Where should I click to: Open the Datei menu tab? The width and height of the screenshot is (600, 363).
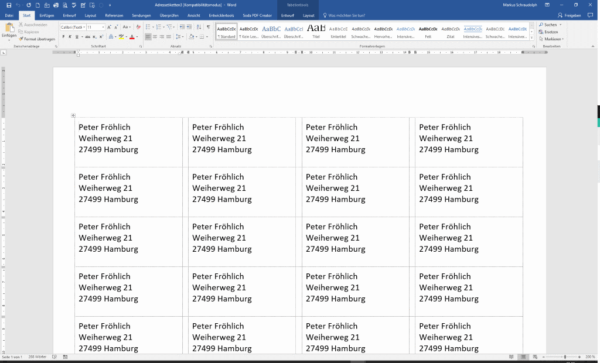pos(9,15)
